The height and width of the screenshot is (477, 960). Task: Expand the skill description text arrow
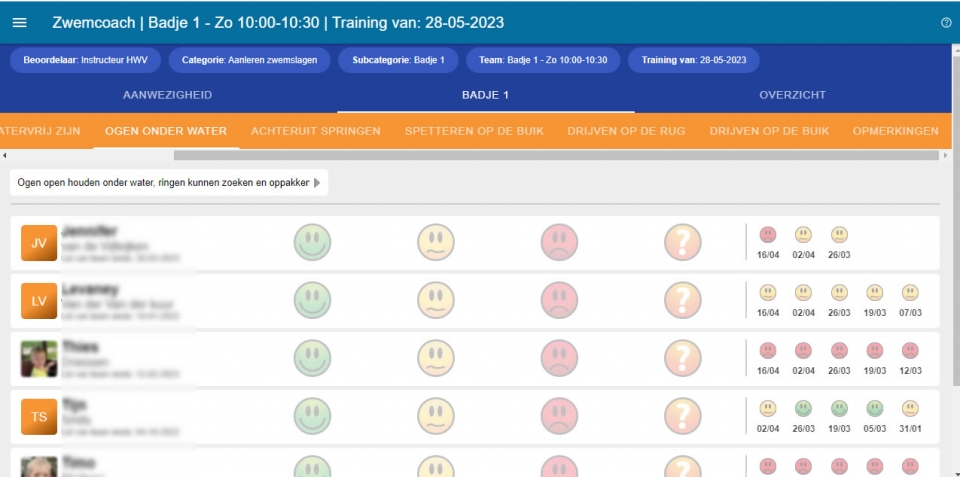tap(318, 183)
